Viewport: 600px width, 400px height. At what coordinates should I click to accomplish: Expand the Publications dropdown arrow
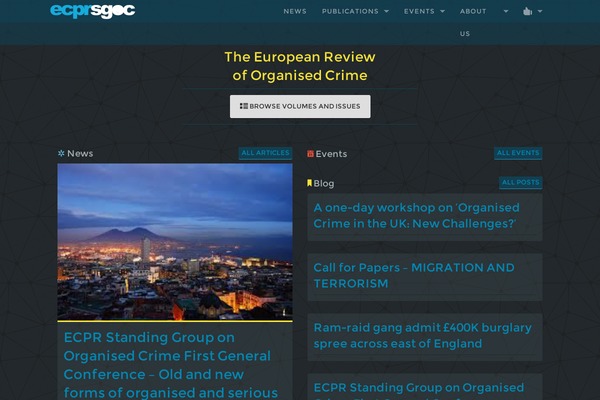coord(386,11)
